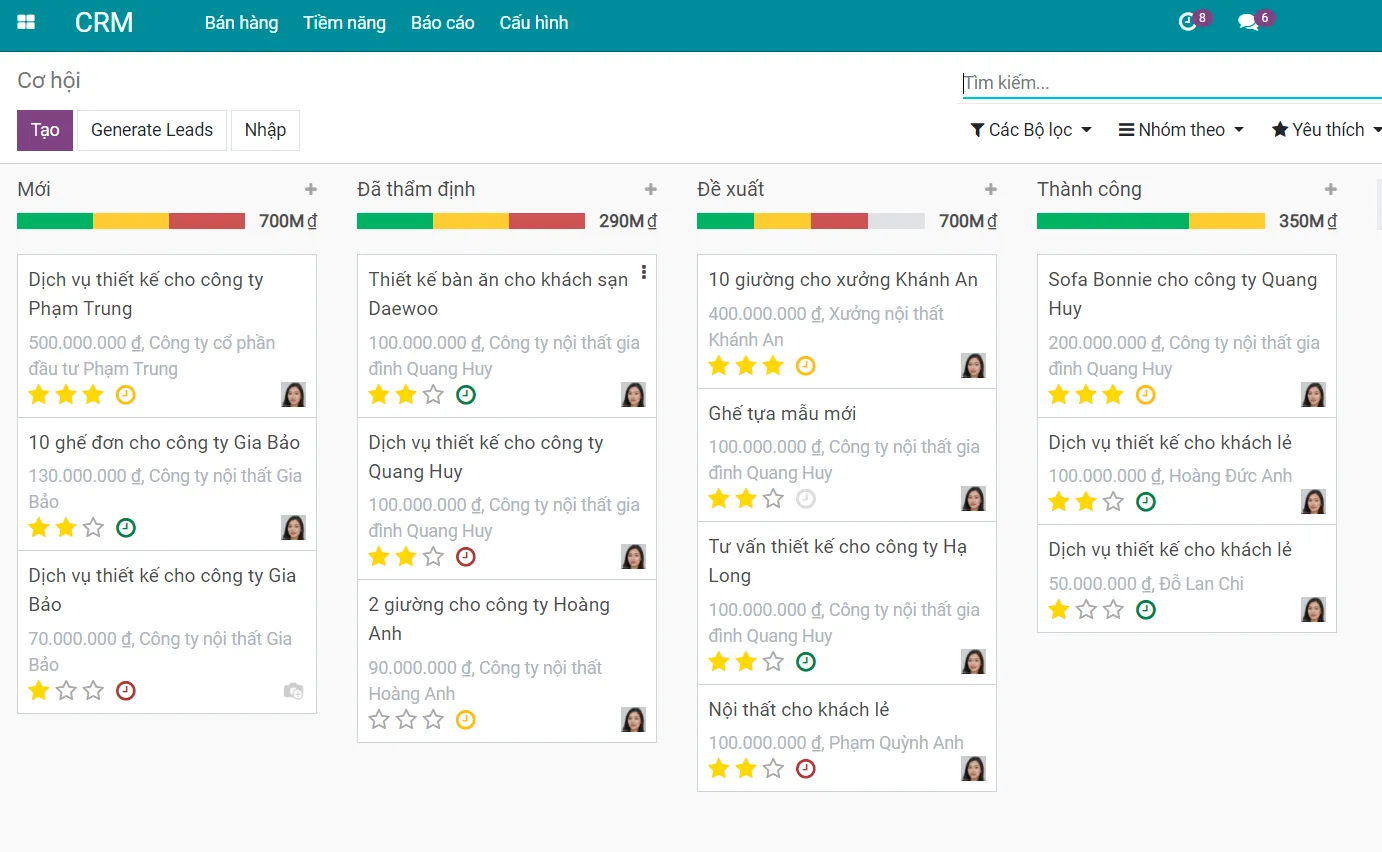
Task: Open the conversations chat icon with badge 6
Action: [x=1256, y=21]
